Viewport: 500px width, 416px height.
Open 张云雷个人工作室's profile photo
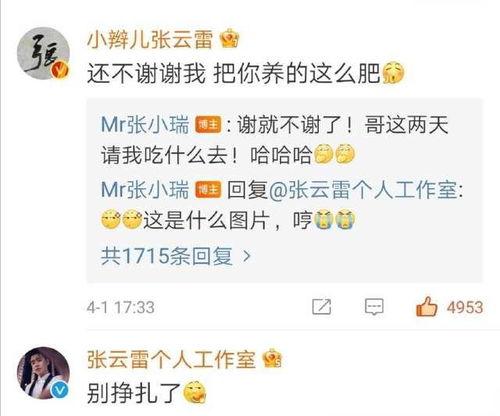43,373
